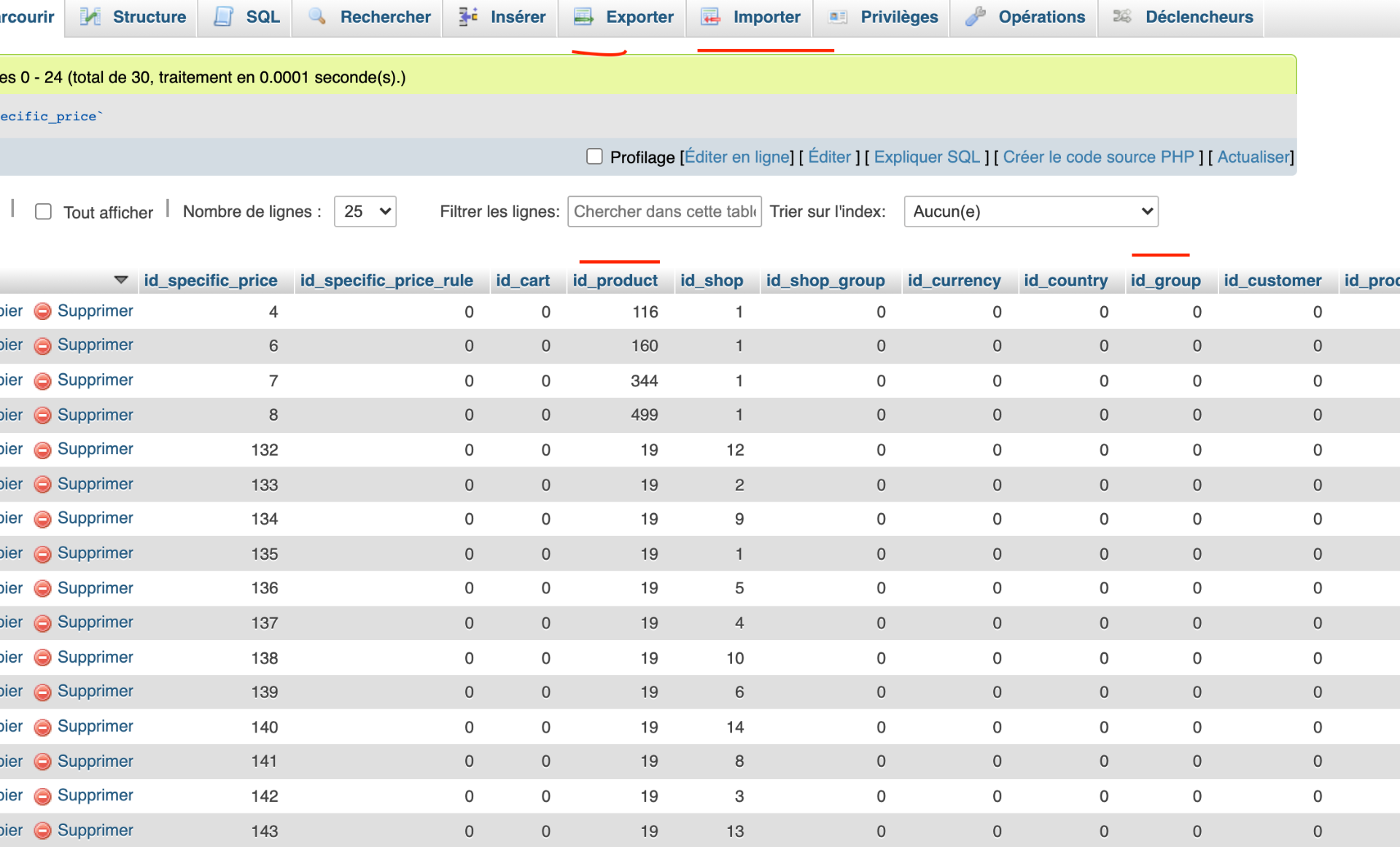Click the Importer tab icon

(x=710, y=16)
